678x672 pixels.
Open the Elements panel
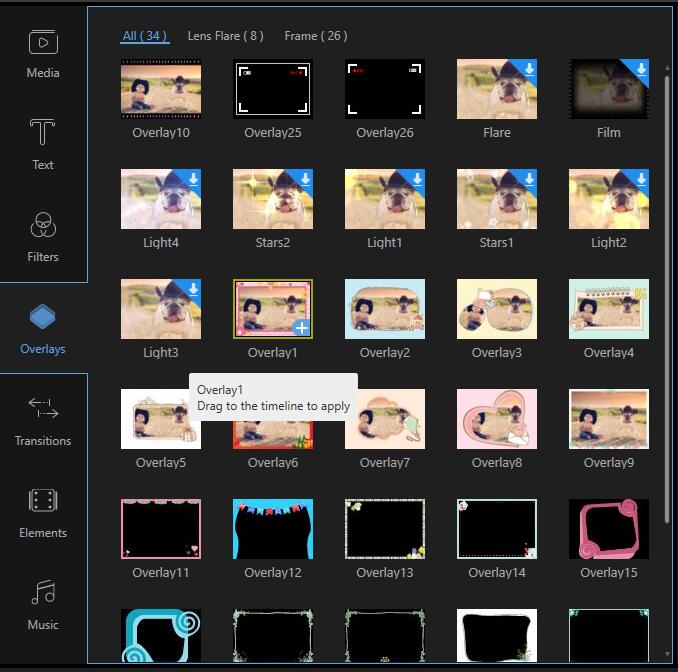[x=43, y=514]
